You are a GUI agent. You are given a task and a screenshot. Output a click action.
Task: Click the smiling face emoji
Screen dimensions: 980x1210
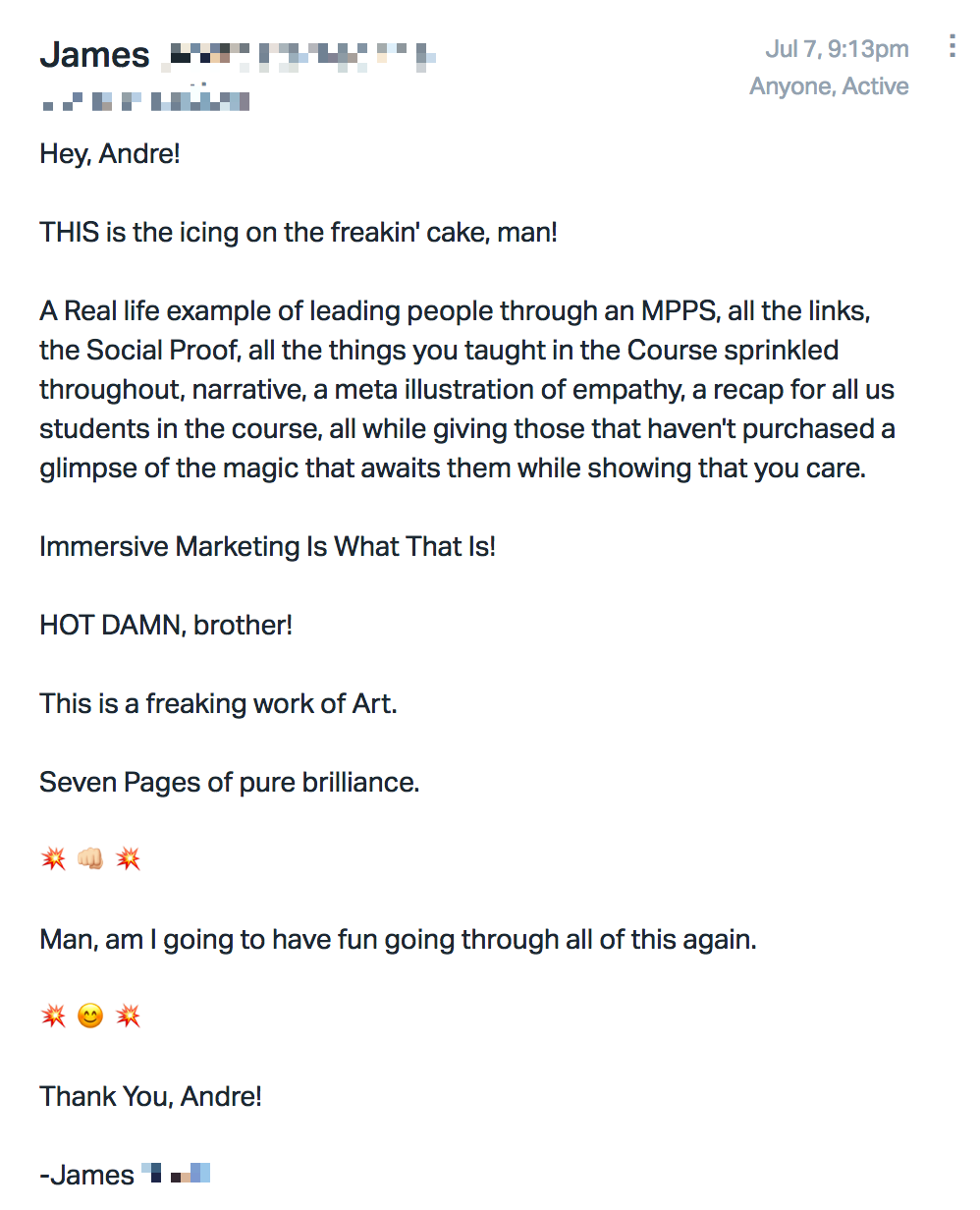coord(90,1017)
